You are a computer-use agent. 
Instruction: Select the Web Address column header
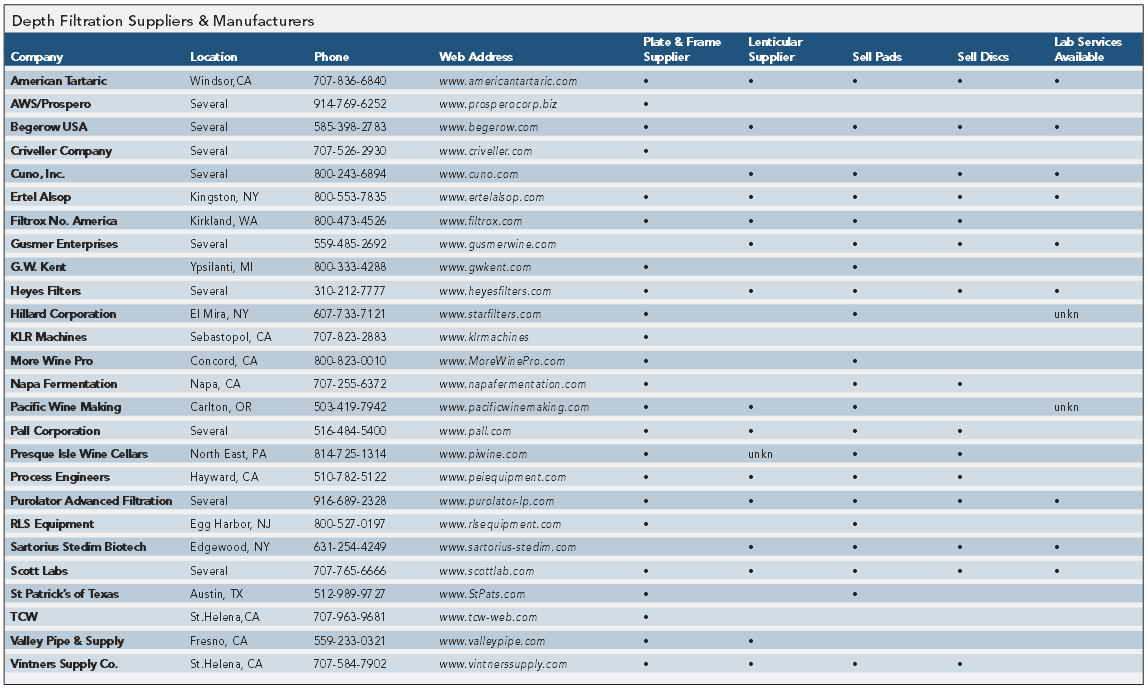(x=476, y=57)
